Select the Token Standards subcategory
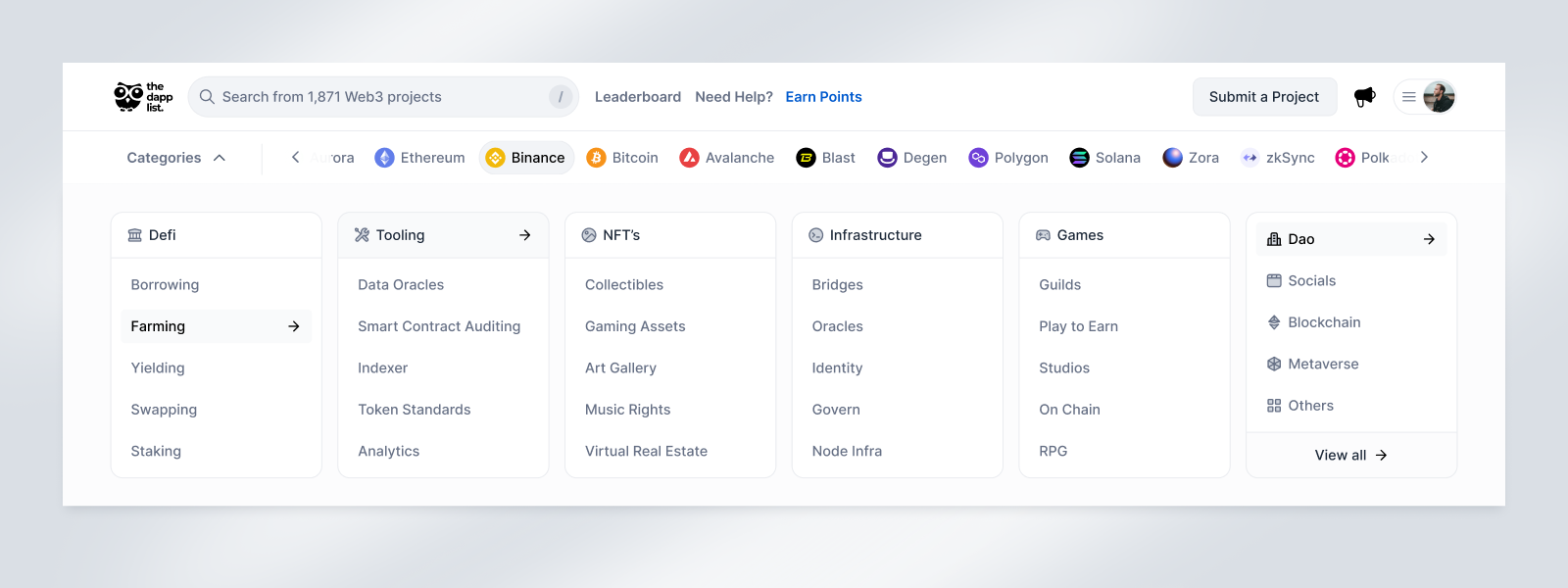This screenshot has height=588, width=1568. 415,410
